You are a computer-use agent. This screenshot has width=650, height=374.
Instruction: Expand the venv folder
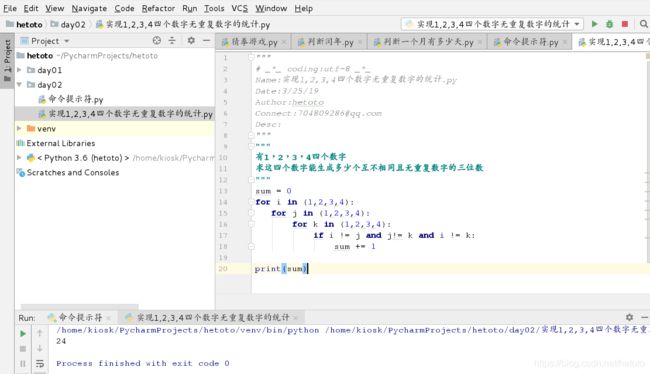click(19, 129)
